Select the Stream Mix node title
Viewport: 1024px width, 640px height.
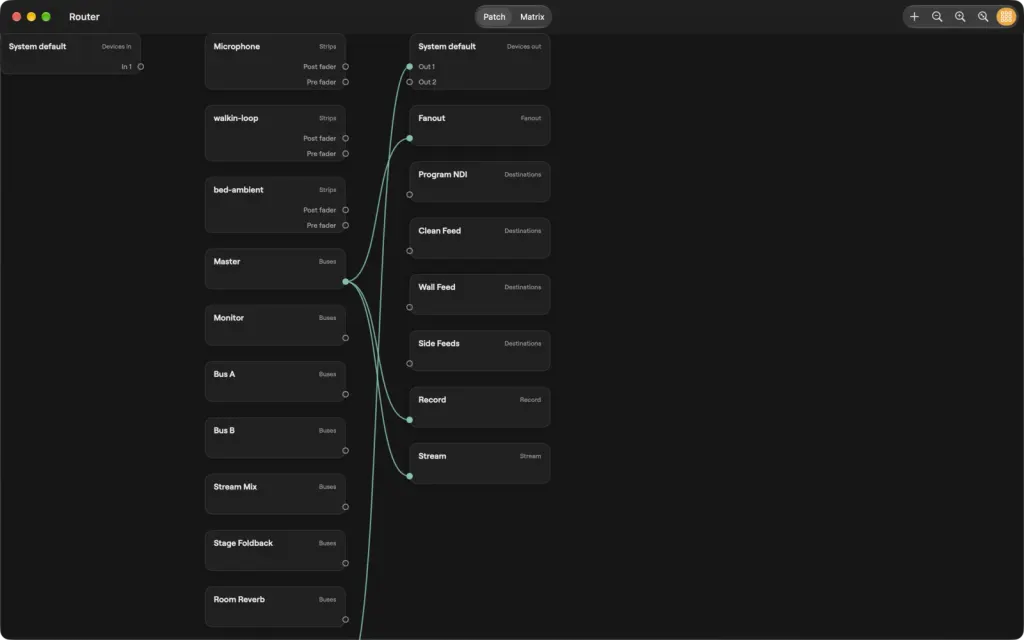[x=235, y=487]
